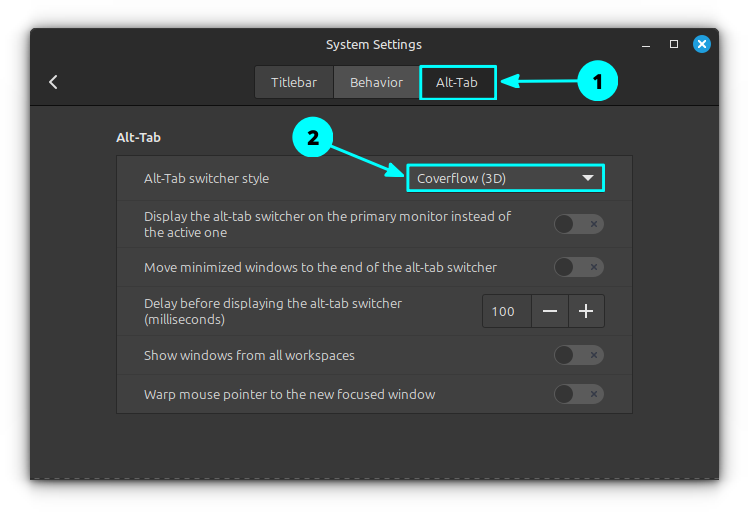Select the Alt-Tab tab

[x=457, y=82]
